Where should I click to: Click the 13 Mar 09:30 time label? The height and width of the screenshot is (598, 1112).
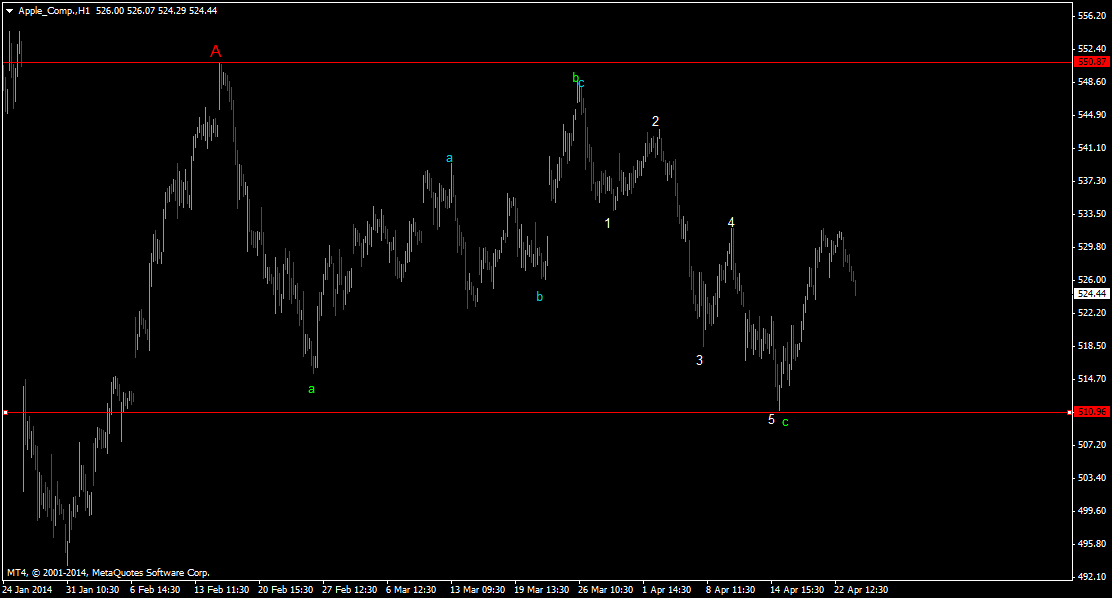point(477,589)
